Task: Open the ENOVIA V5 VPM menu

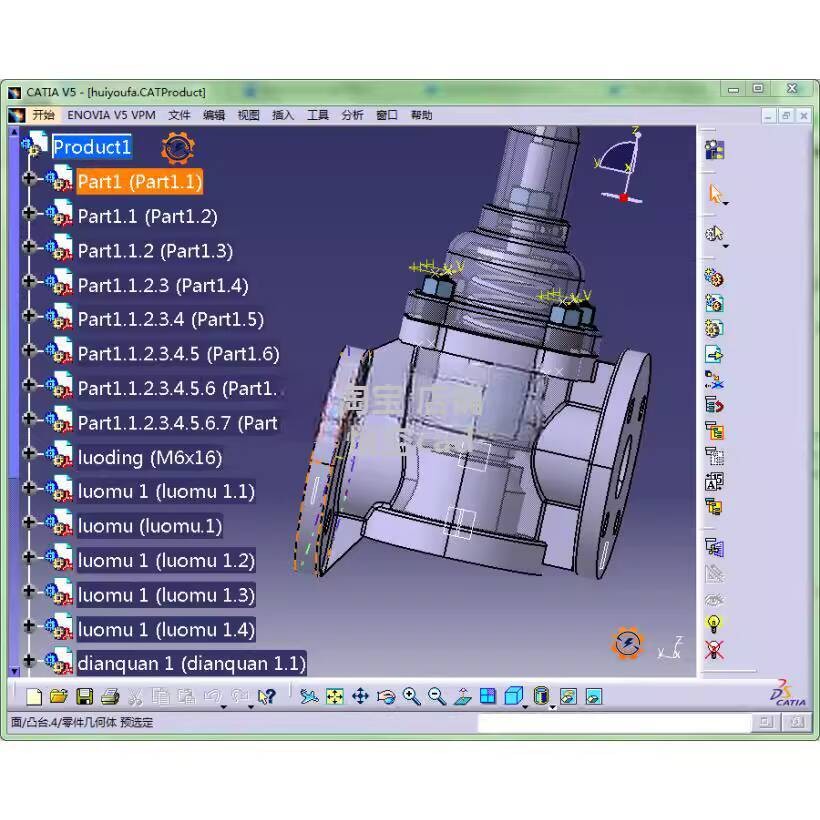Action: coord(111,115)
